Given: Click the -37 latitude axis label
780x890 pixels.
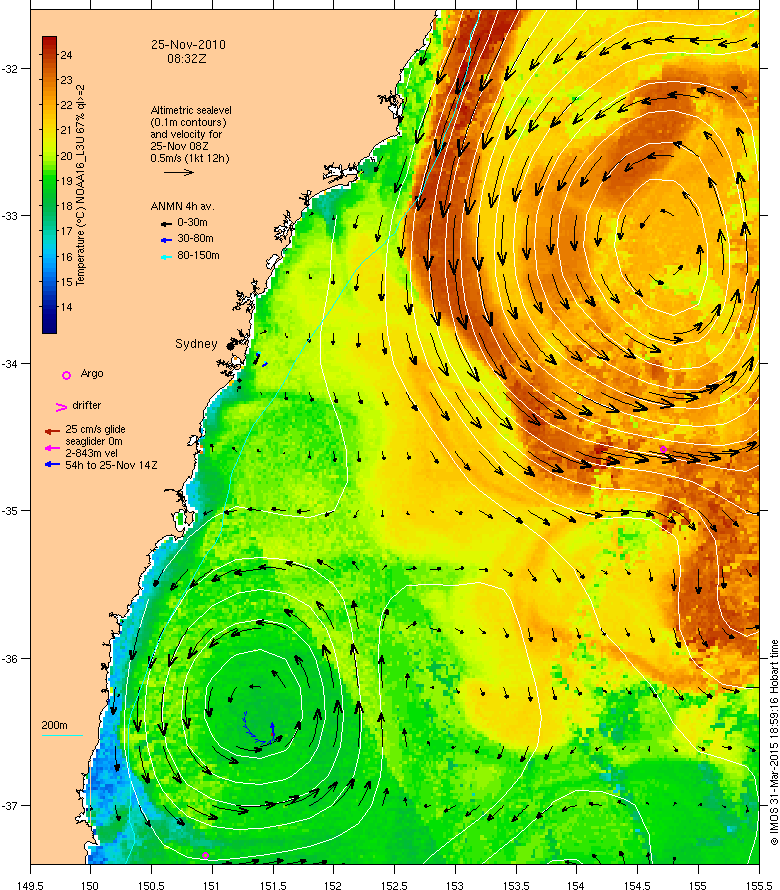Looking at the screenshot, I should (10, 806).
